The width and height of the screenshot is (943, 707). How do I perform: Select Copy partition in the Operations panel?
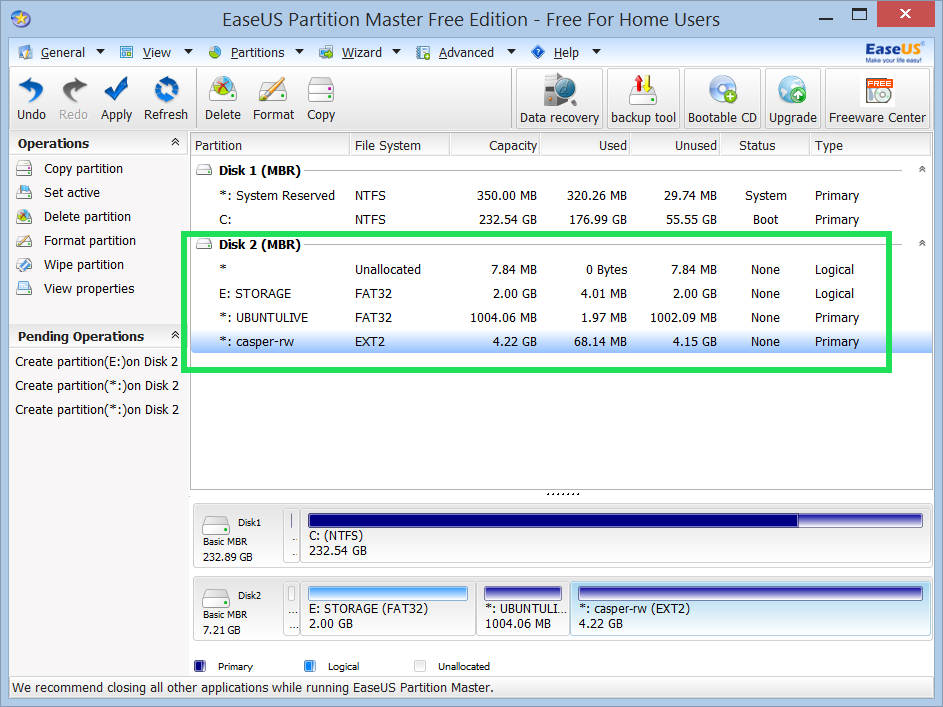point(83,169)
